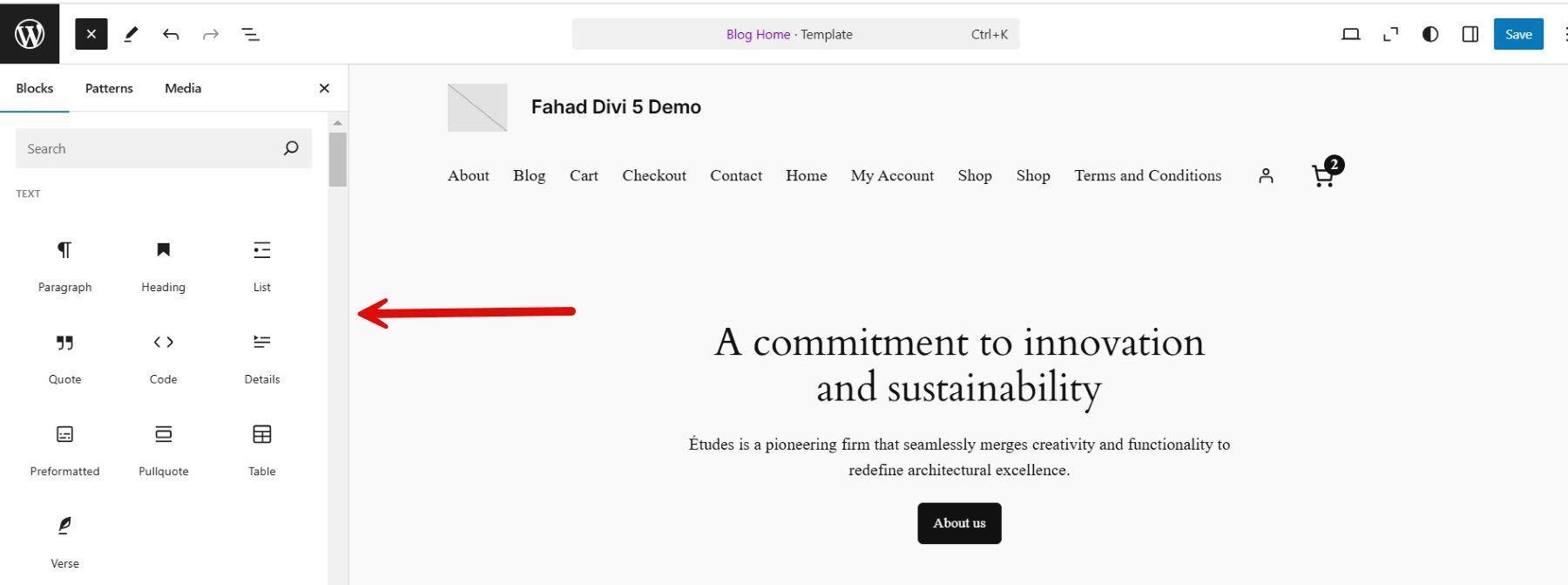The height and width of the screenshot is (585, 1568).
Task: Select the Edit pencil tool
Action: point(131,34)
